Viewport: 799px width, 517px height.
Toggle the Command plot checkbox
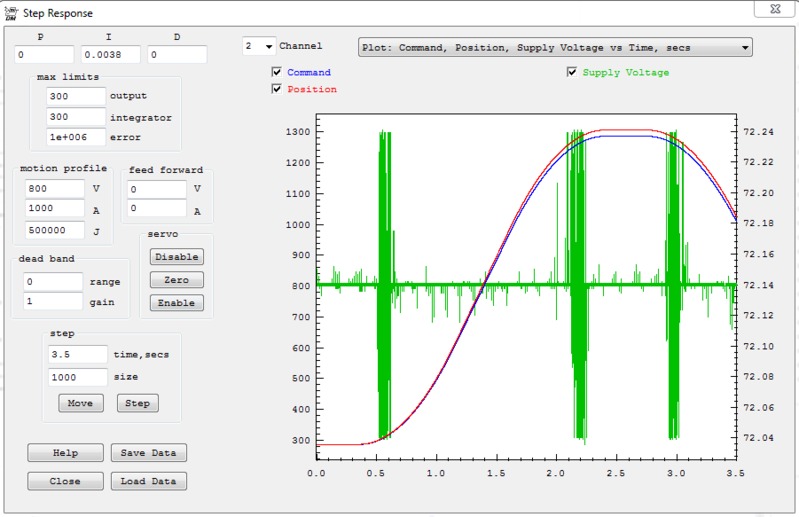277,73
